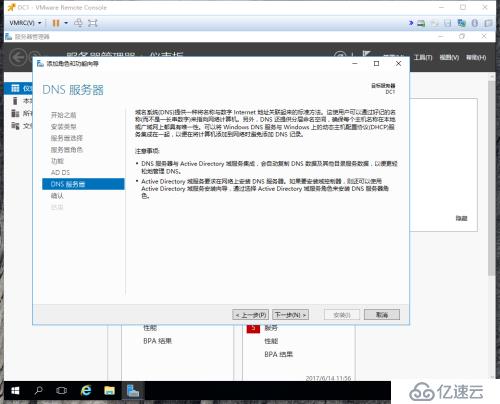Maximize the add roles wizard dialog
The width and height of the screenshot is (500, 404).
tap(376, 63)
